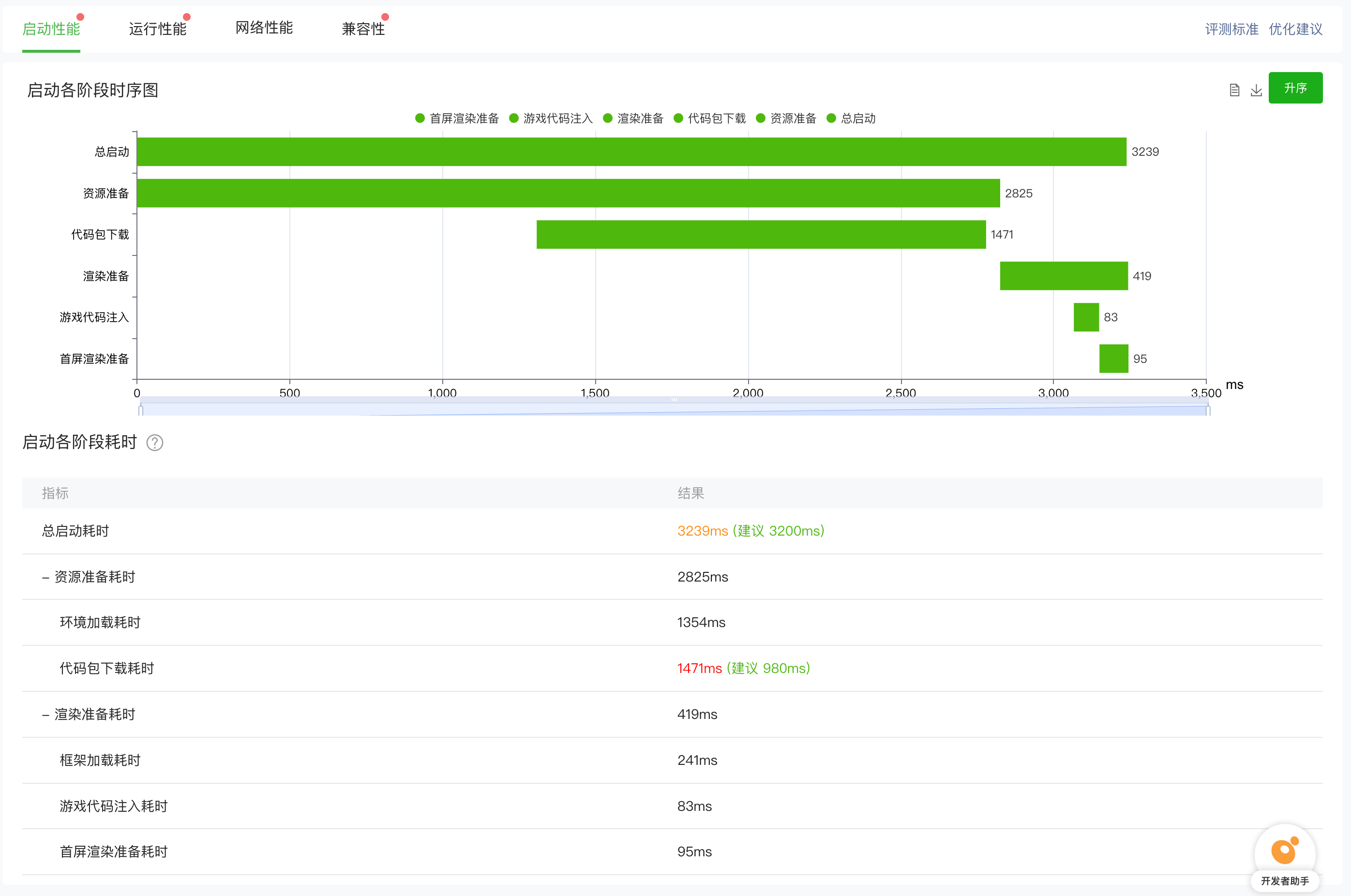The width and height of the screenshot is (1351, 896).
Task: Click the 2825ms result value
Action: 703,577
